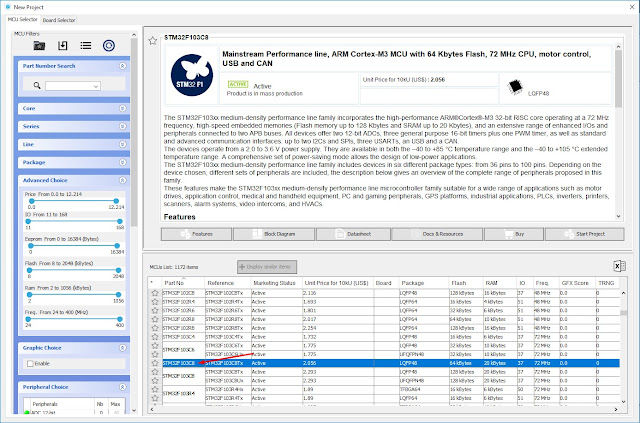Screen dimensions: 640x423
Task: Select the STM32F103C4 part number cell
Action: (183, 337)
